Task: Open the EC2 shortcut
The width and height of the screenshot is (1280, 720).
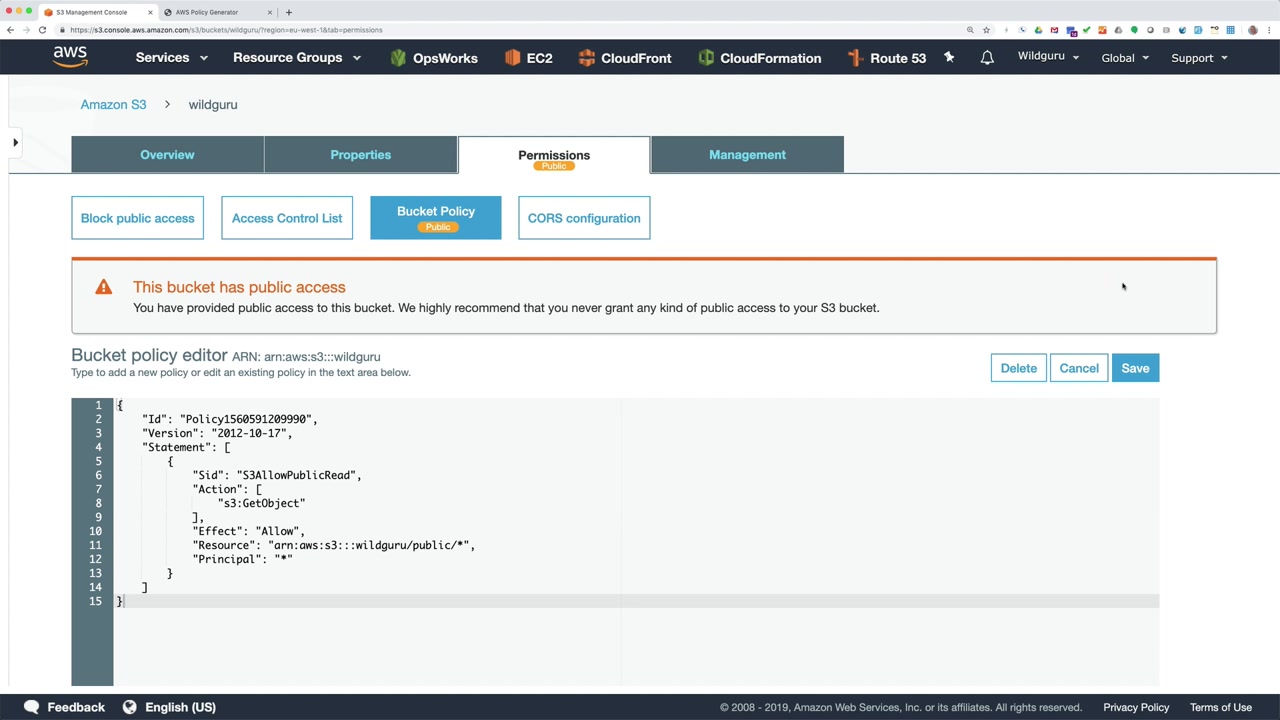Action: [x=528, y=58]
